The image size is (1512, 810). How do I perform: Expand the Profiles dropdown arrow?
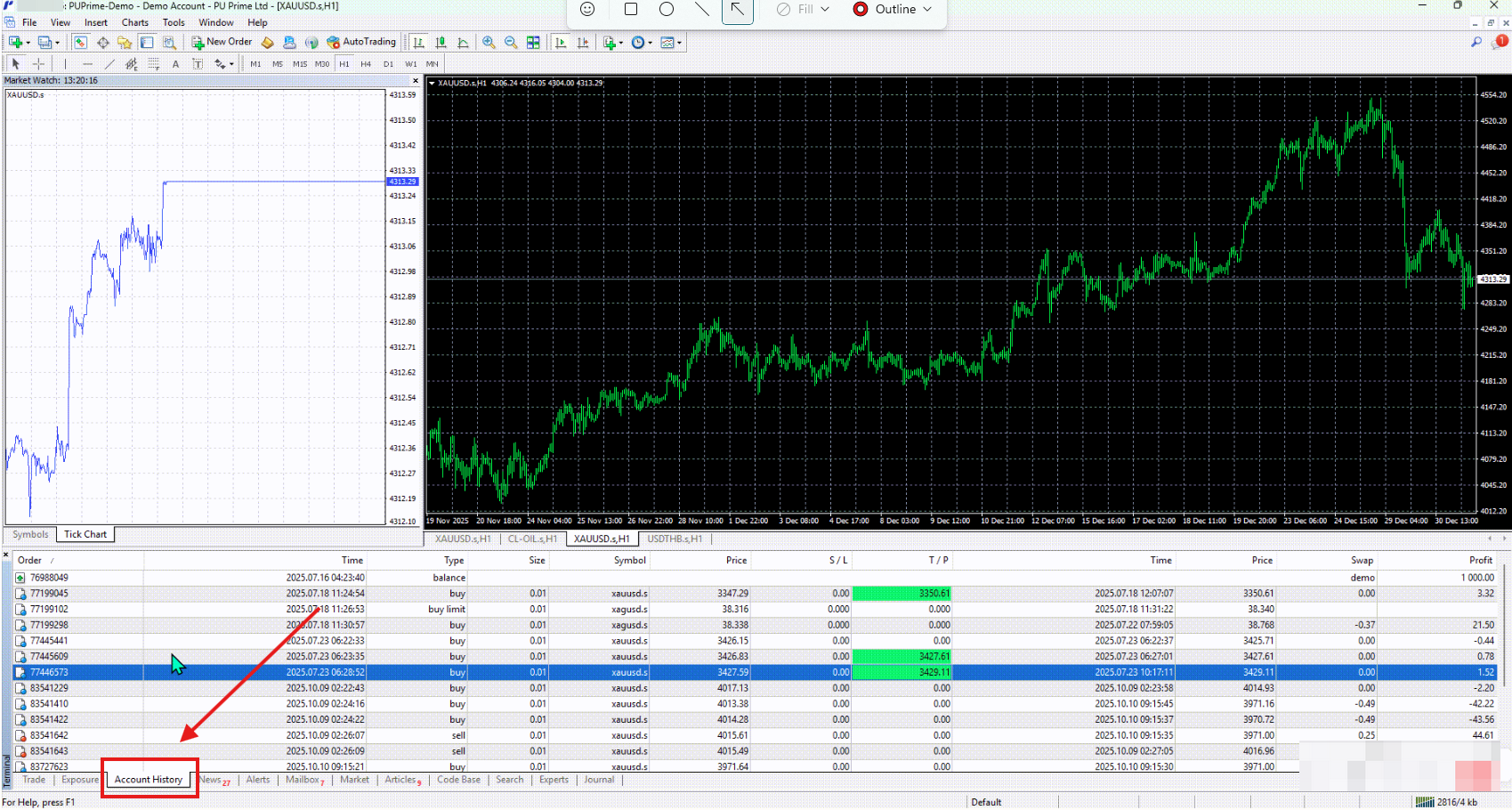[58, 43]
